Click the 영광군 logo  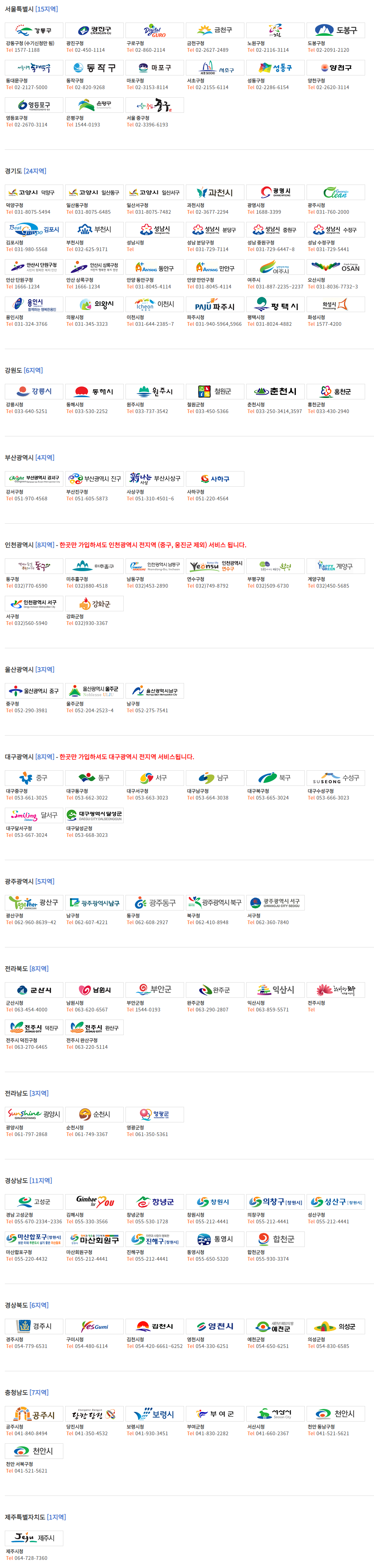pyautogui.click(x=155, y=1115)
